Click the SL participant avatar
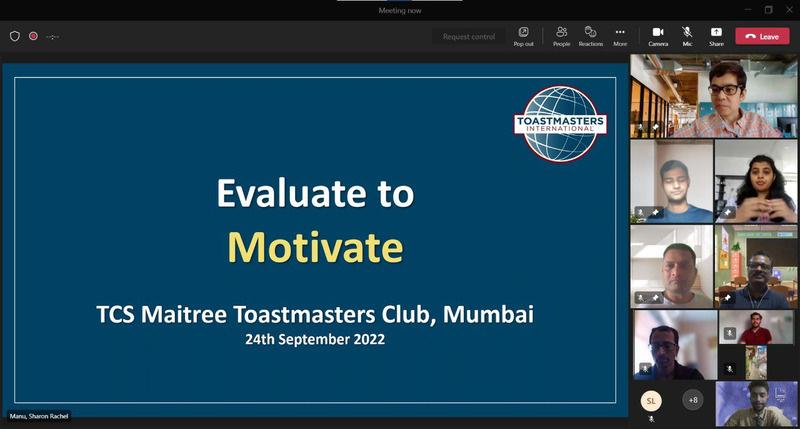This screenshot has height=429, width=800. pos(651,401)
